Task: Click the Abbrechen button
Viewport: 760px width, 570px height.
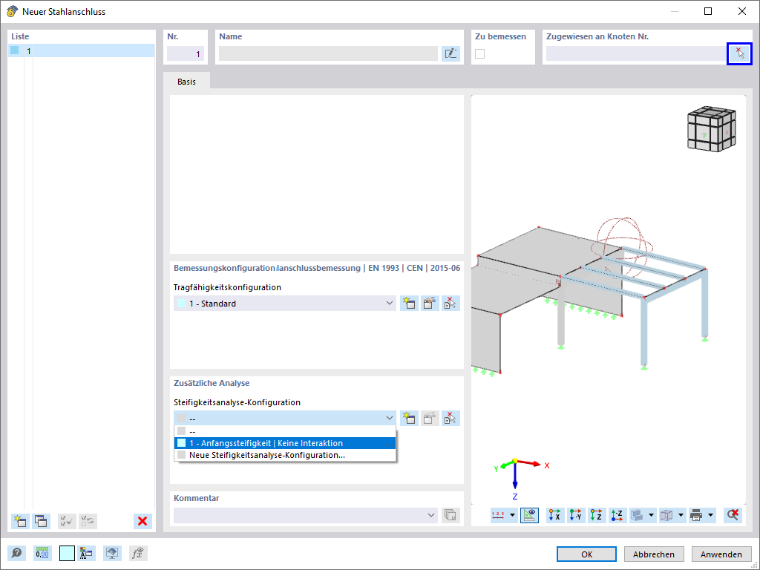Action: pyautogui.click(x=653, y=554)
